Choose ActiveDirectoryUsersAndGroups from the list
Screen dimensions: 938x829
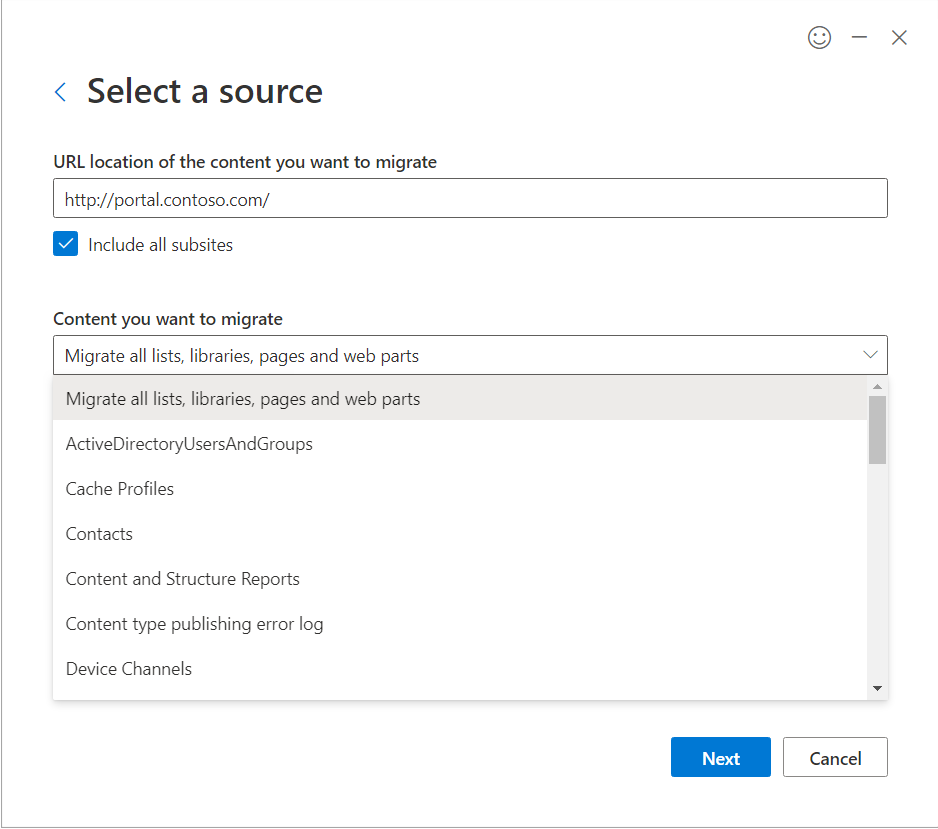(189, 444)
